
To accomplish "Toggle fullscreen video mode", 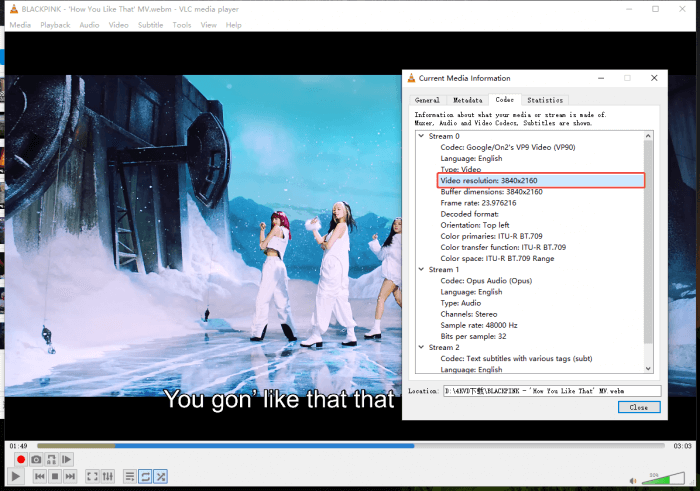I will coord(92,477).
